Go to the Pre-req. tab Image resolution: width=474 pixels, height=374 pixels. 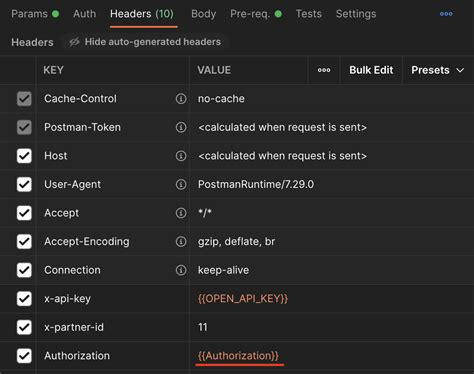pos(256,14)
